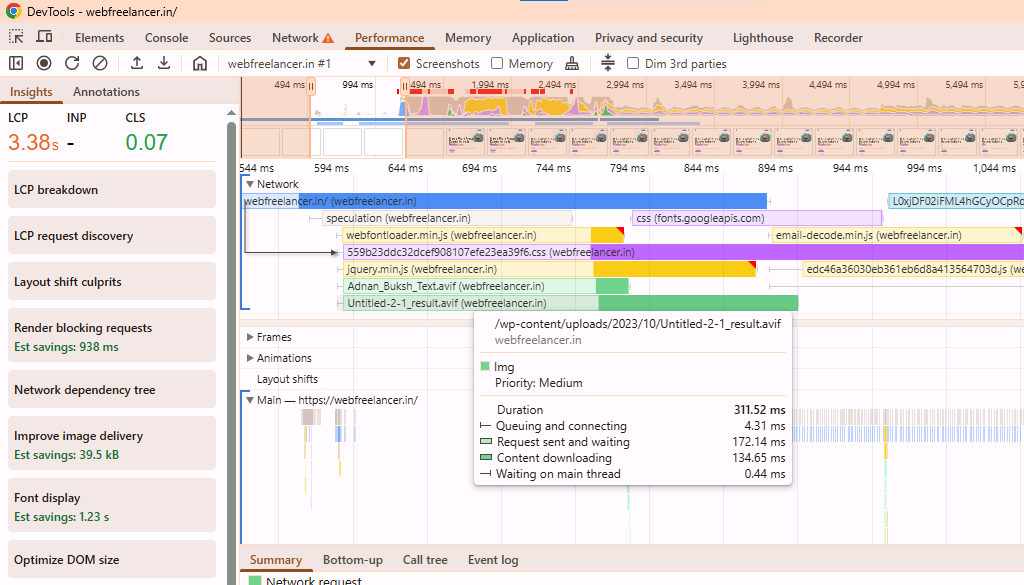This screenshot has height=585, width=1024.
Task: Upload a trace file
Action: (x=137, y=63)
